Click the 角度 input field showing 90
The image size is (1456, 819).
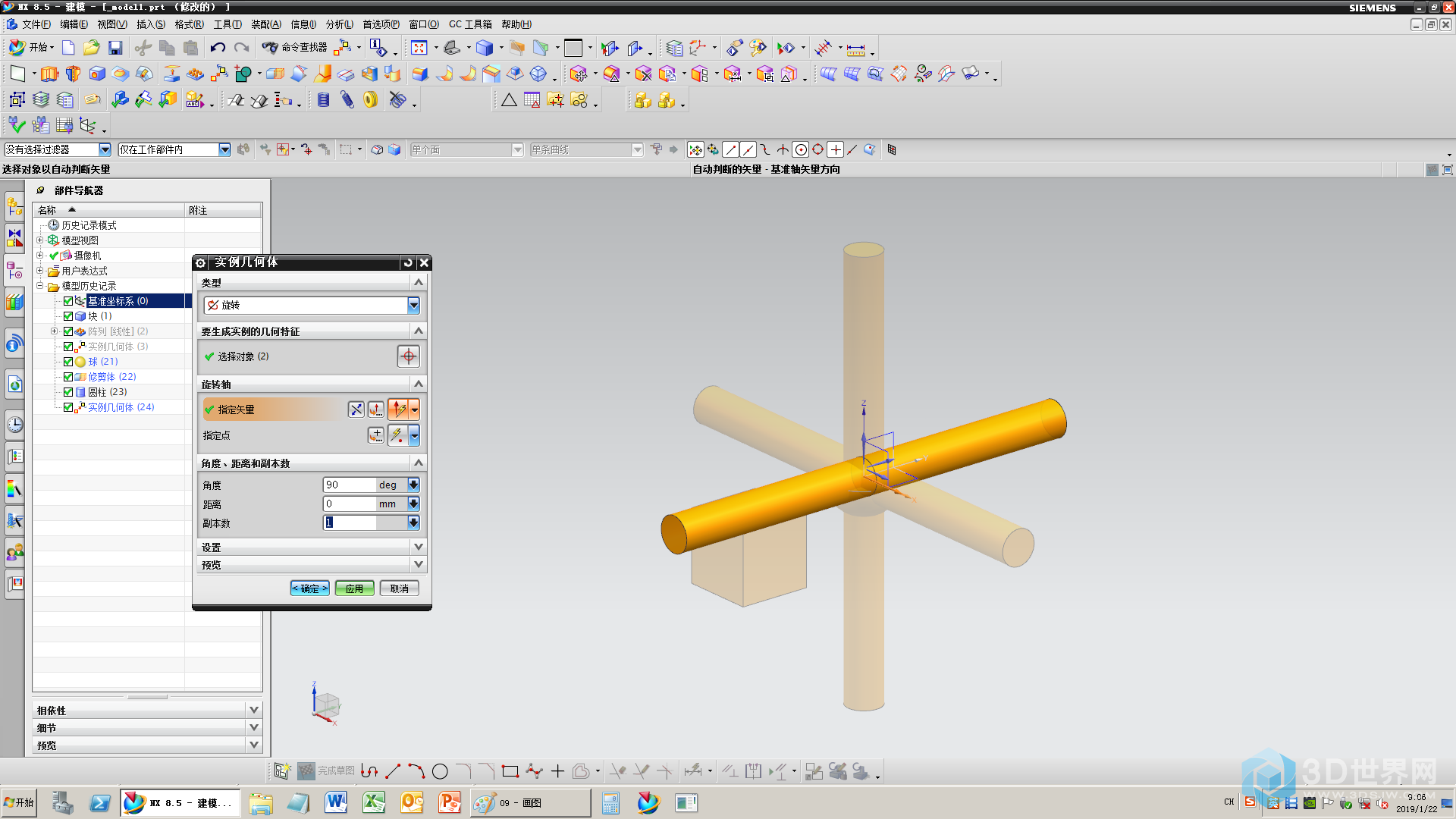click(350, 485)
